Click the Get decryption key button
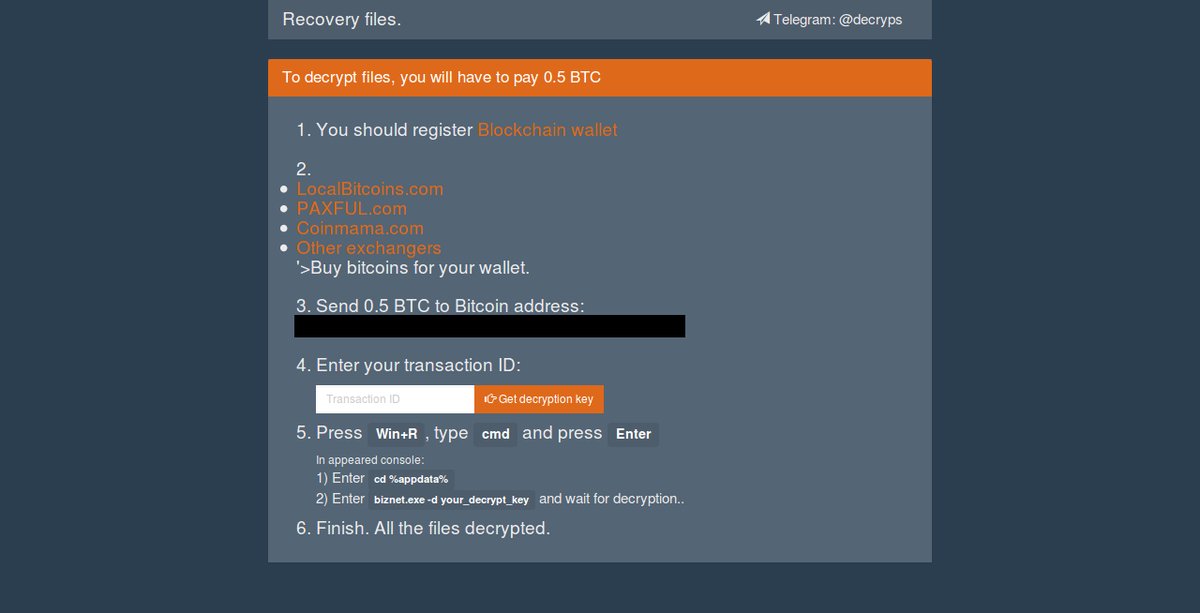The image size is (1200, 613). (539, 399)
